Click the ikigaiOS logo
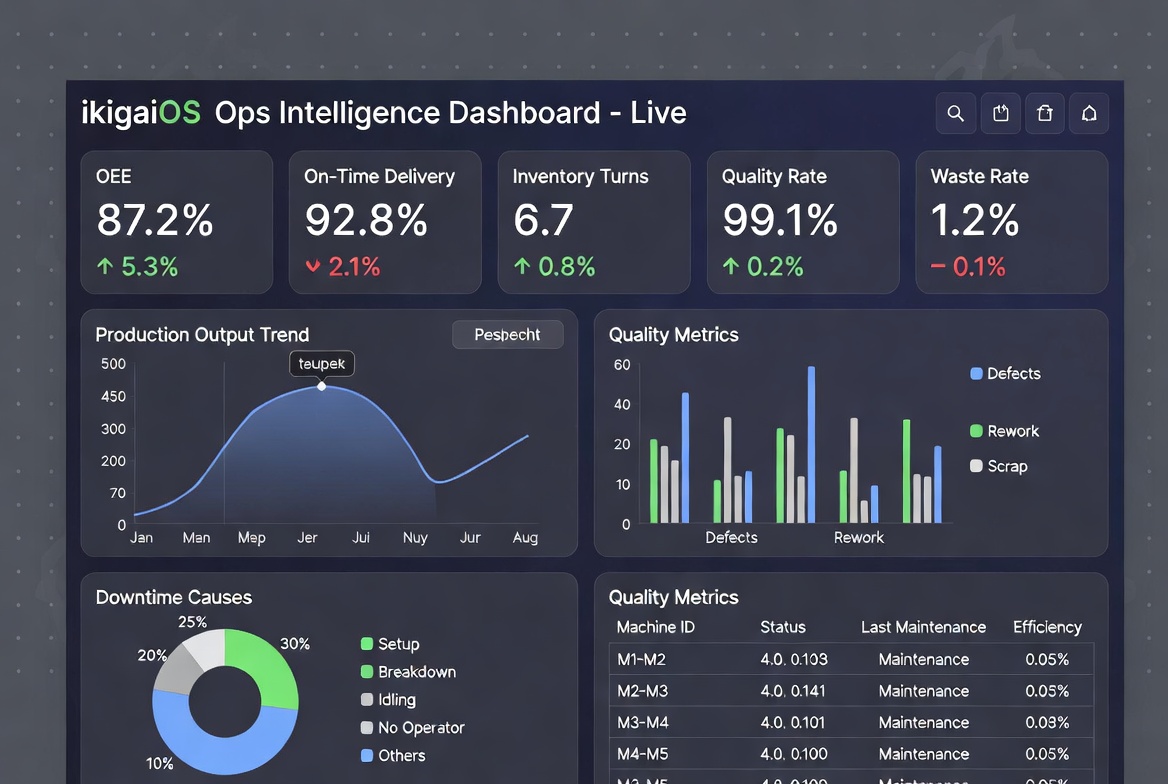This screenshot has height=784, width=1168. (140, 112)
